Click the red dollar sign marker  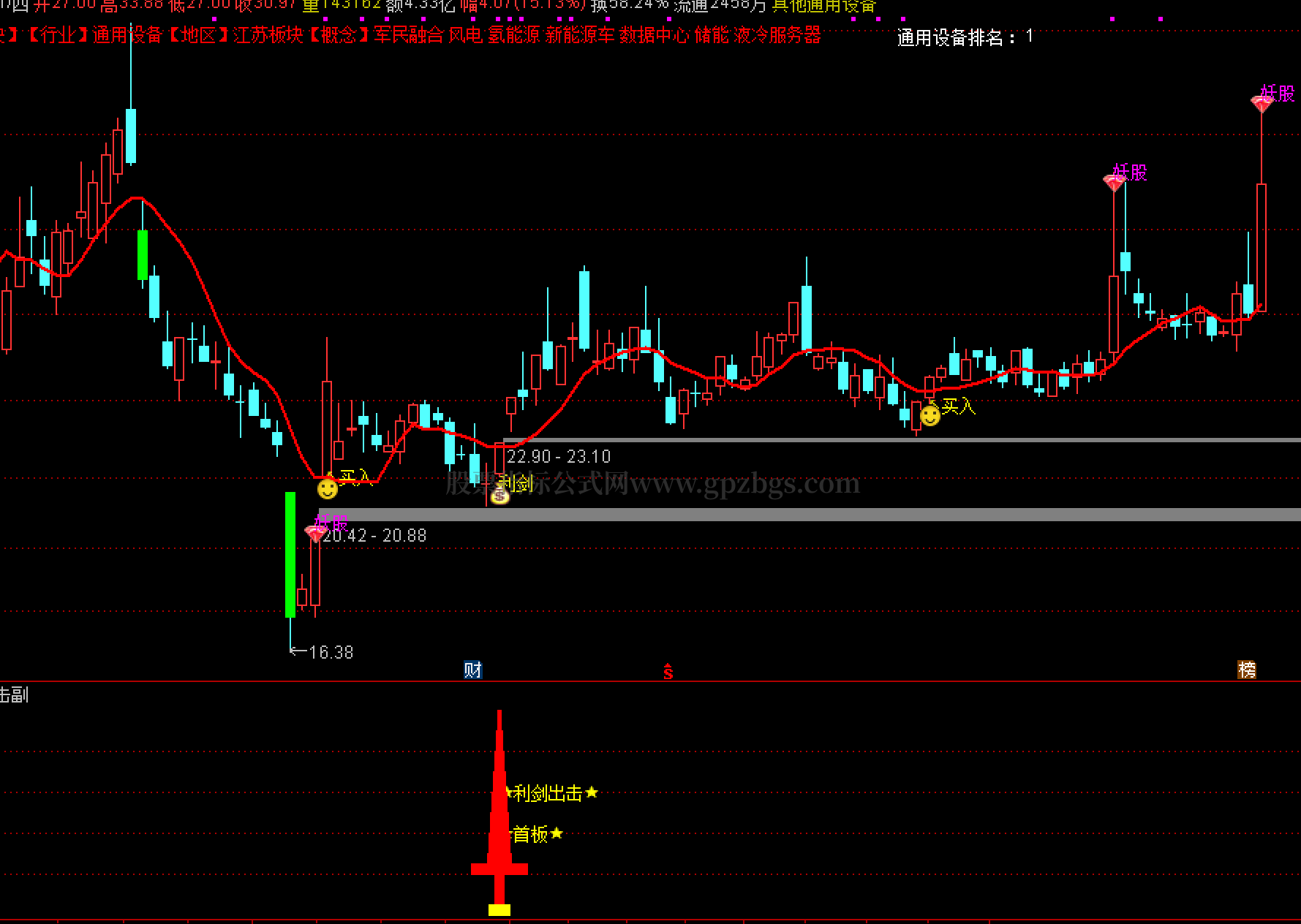click(x=668, y=671)
